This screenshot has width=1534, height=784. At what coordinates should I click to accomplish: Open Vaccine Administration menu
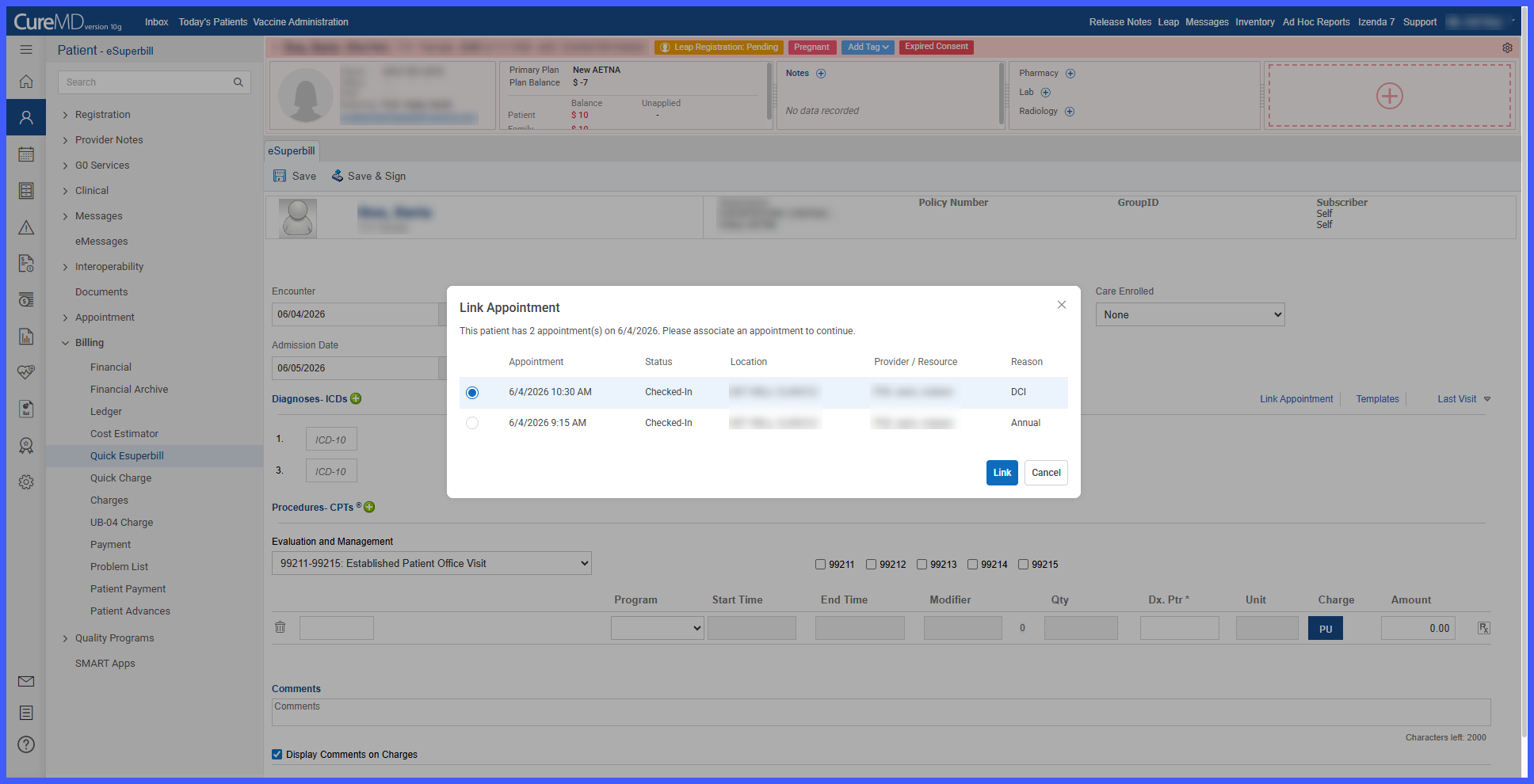coord(300,22)
